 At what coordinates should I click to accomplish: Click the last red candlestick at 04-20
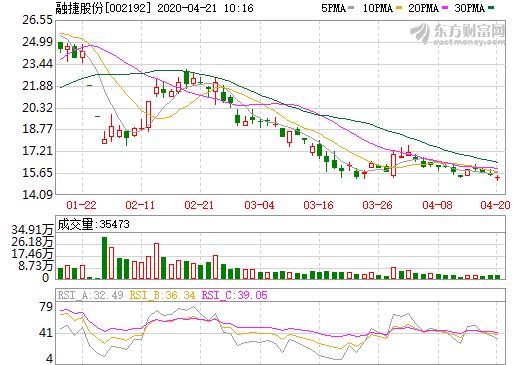click(497, 178)
